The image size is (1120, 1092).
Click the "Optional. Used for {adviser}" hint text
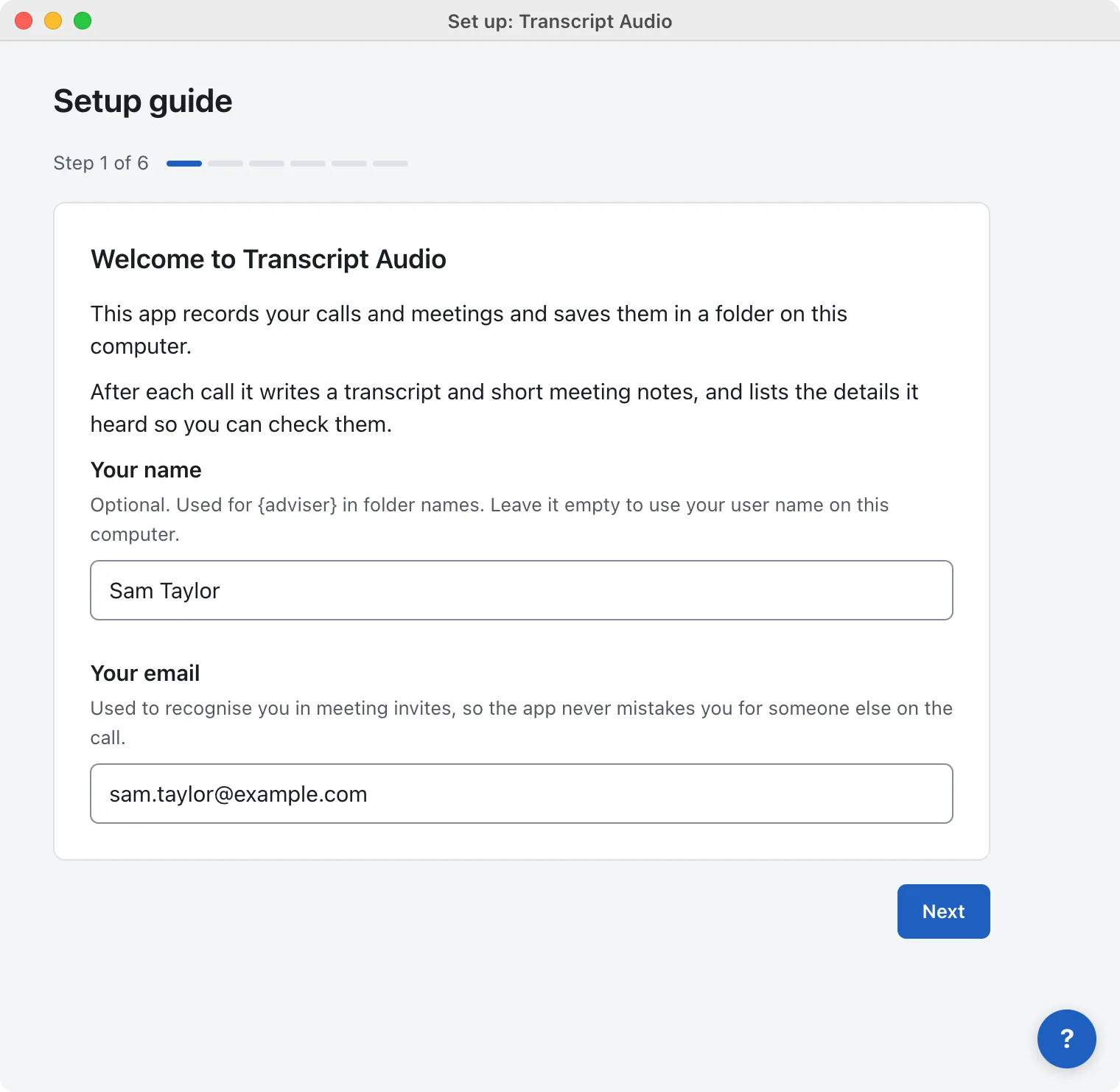click(489, 519)
